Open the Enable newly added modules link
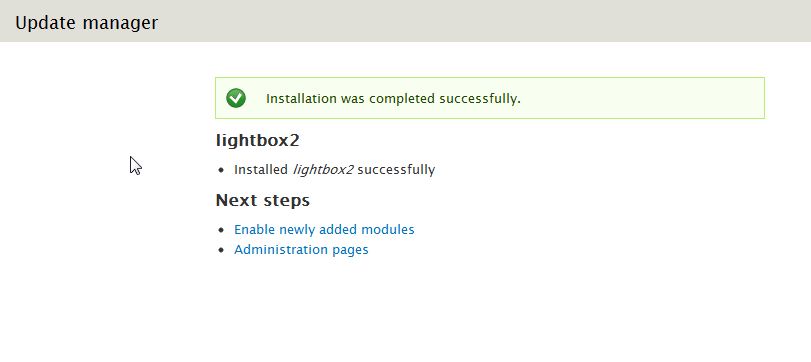This screenshot has height=362, width=811. pyautogui.click(x=324, y=230)
